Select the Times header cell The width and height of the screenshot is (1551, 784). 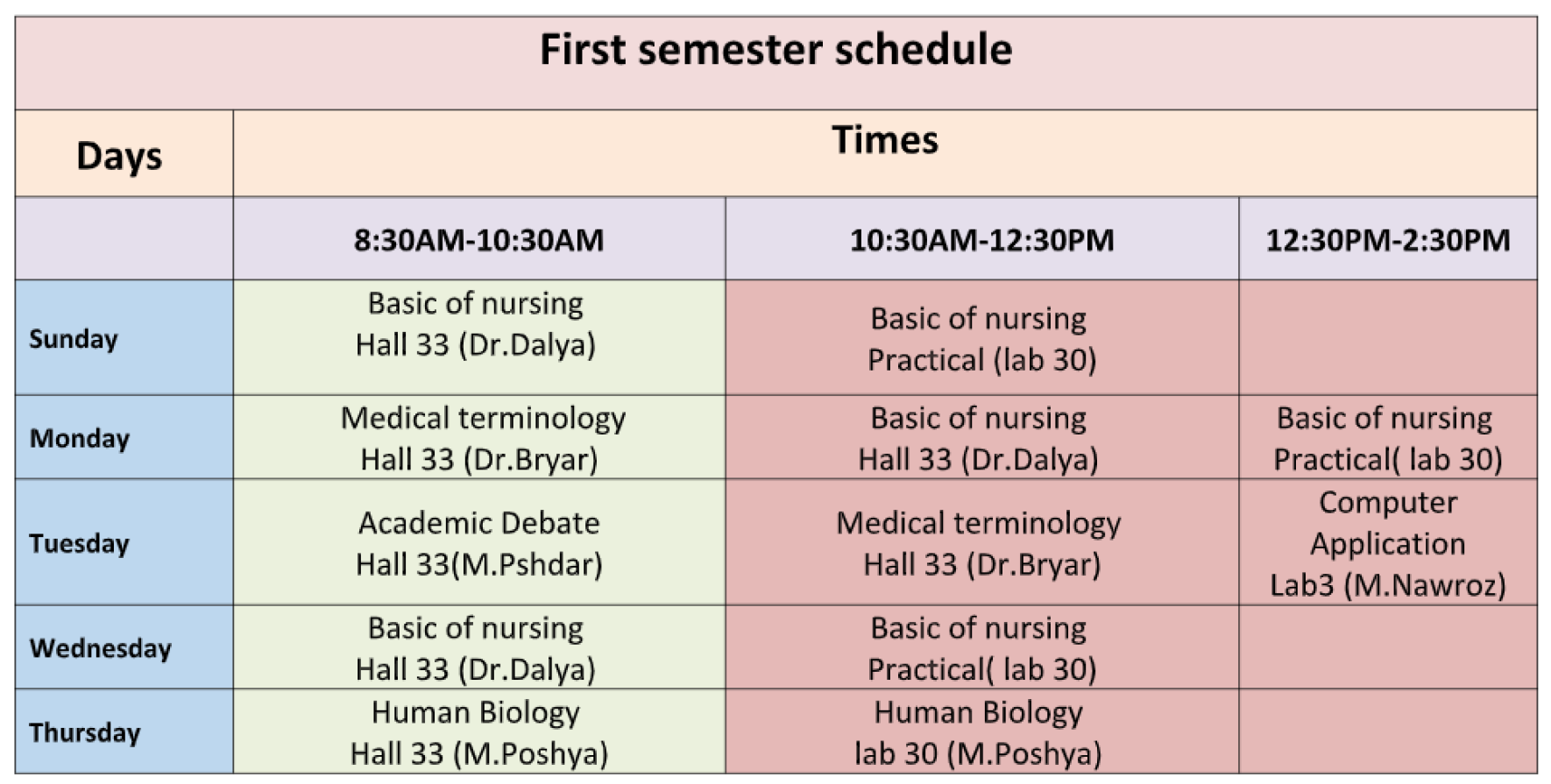[885, 153]
